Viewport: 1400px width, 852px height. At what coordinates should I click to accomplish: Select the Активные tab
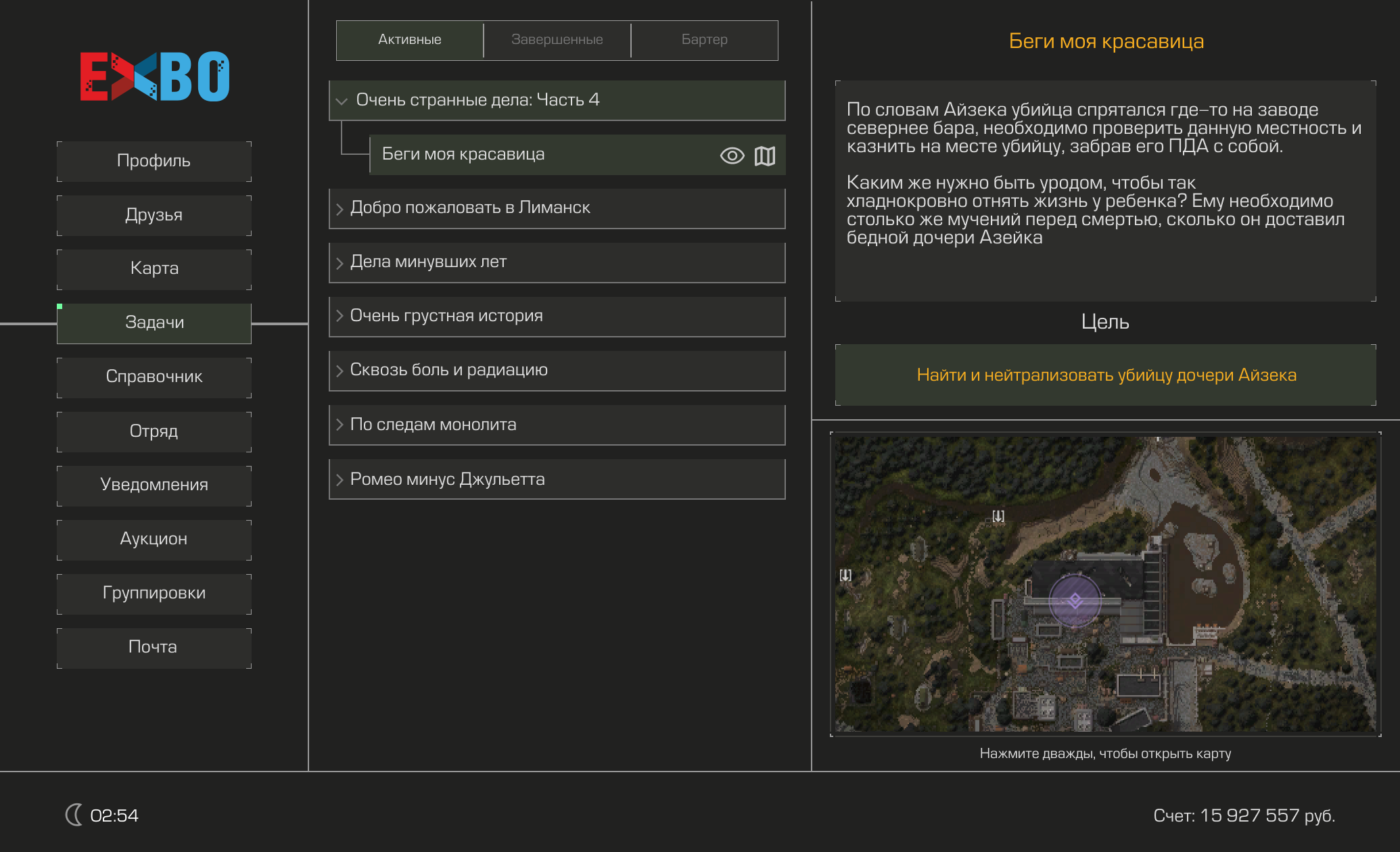(410, 40)
